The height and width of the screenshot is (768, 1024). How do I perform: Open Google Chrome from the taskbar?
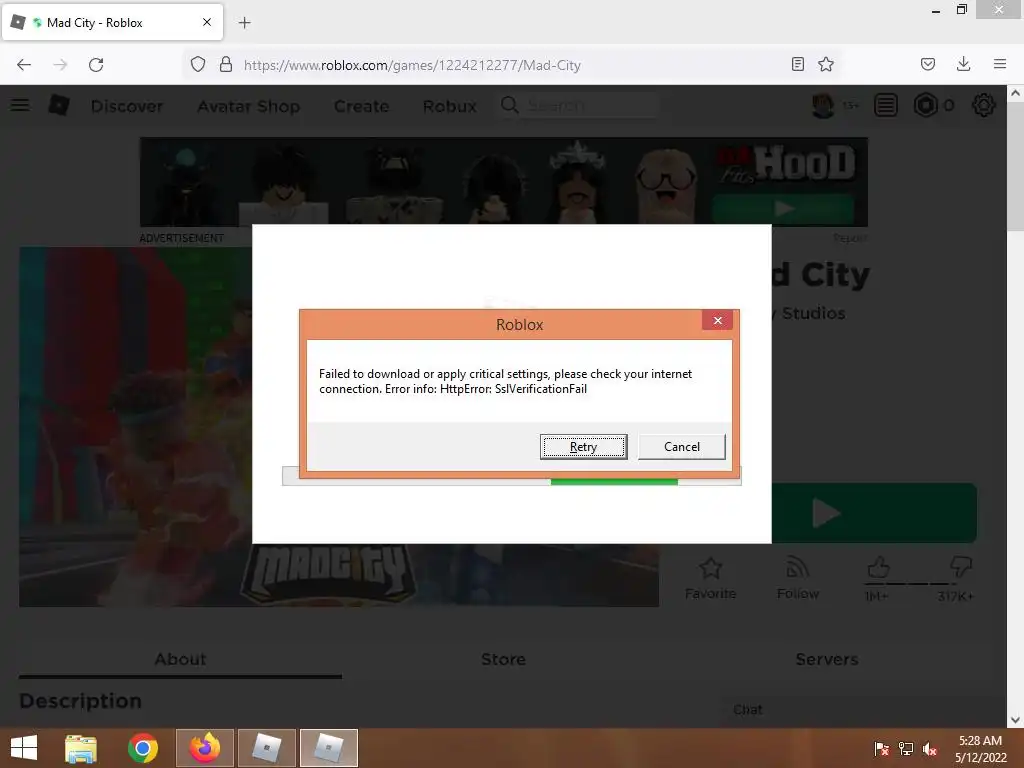tap(142, 748)
